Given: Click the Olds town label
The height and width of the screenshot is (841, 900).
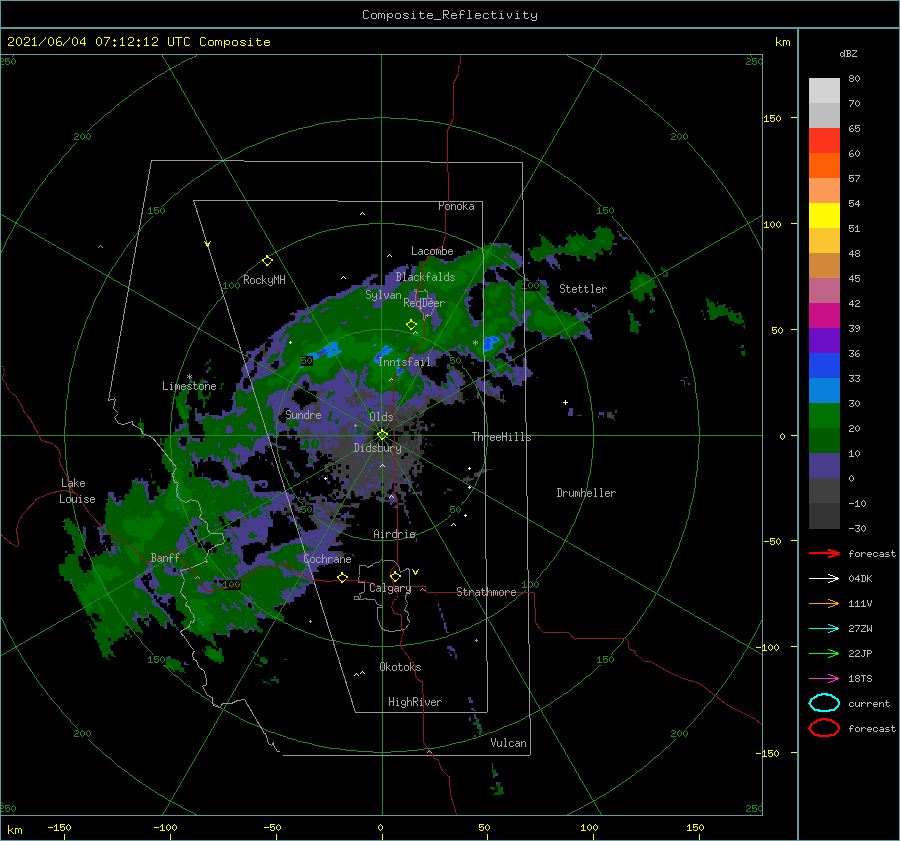Looking at the screenshot, I should 381,417.
